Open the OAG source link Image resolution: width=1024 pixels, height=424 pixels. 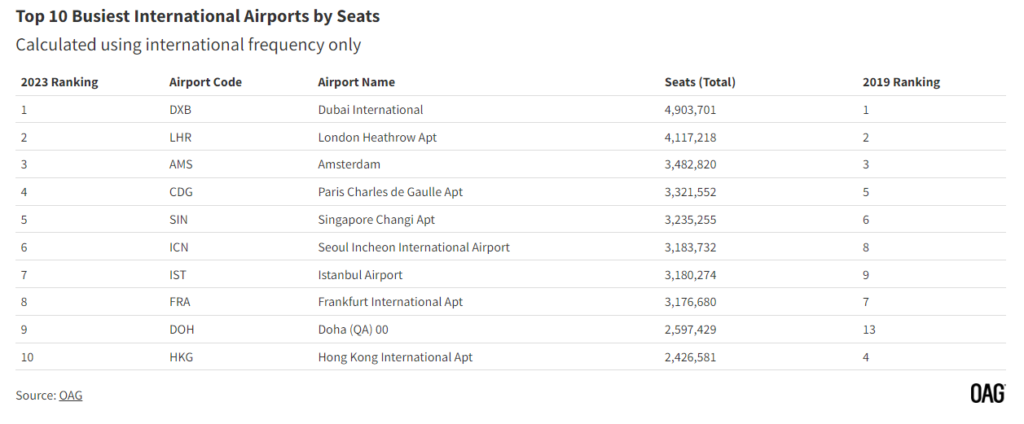(x=71, y=395)
